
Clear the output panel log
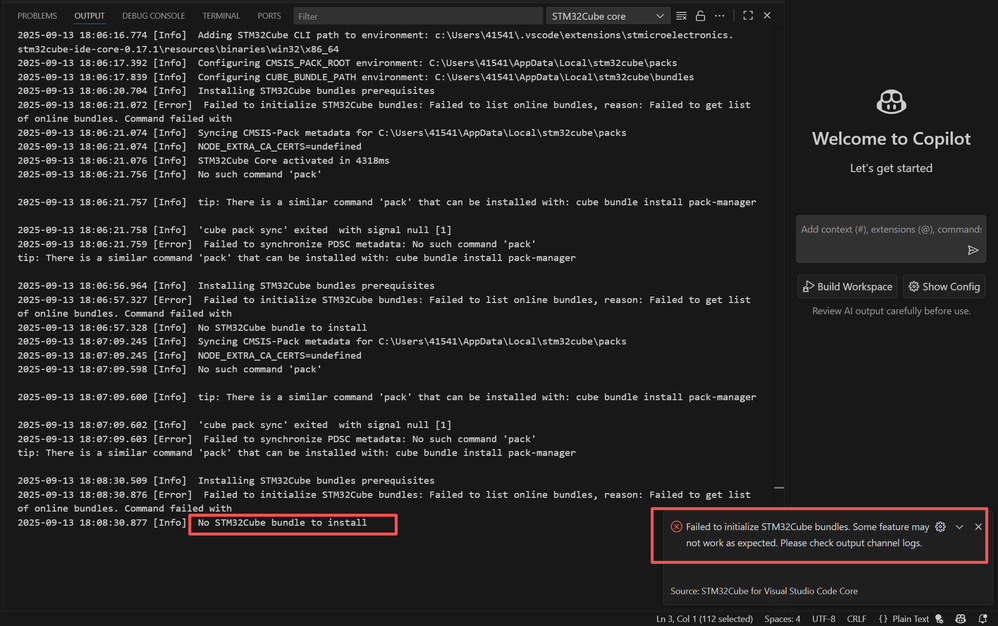tap(681, 16)
